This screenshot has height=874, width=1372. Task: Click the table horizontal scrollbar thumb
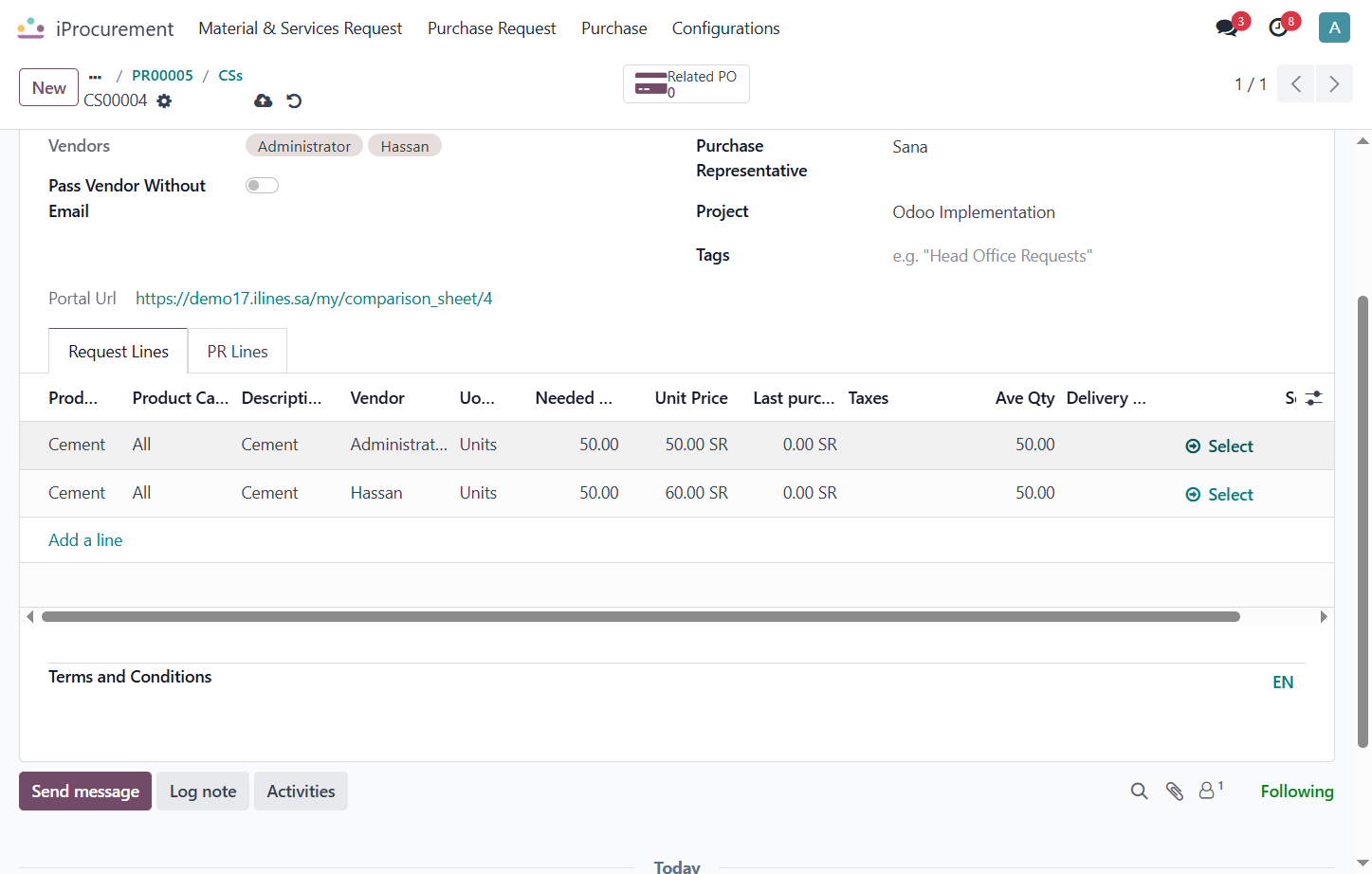641,616
